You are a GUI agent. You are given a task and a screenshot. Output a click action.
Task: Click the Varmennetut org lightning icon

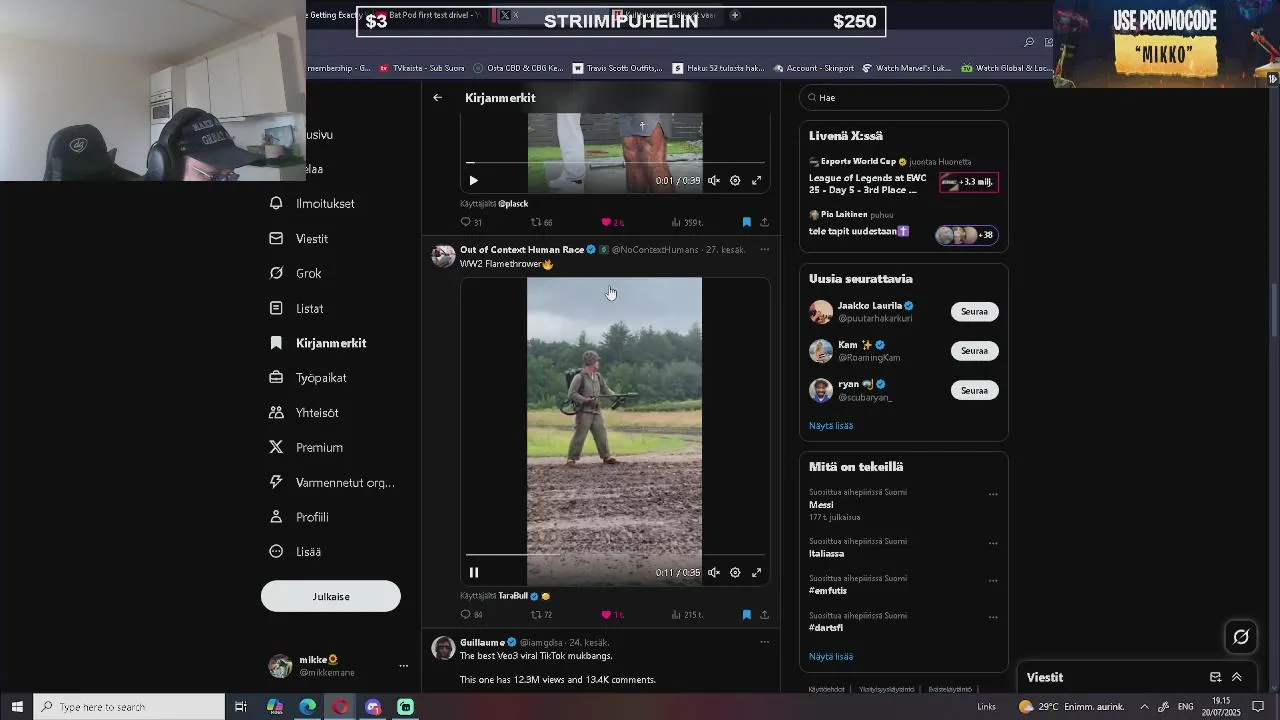(x=276, y=482)
